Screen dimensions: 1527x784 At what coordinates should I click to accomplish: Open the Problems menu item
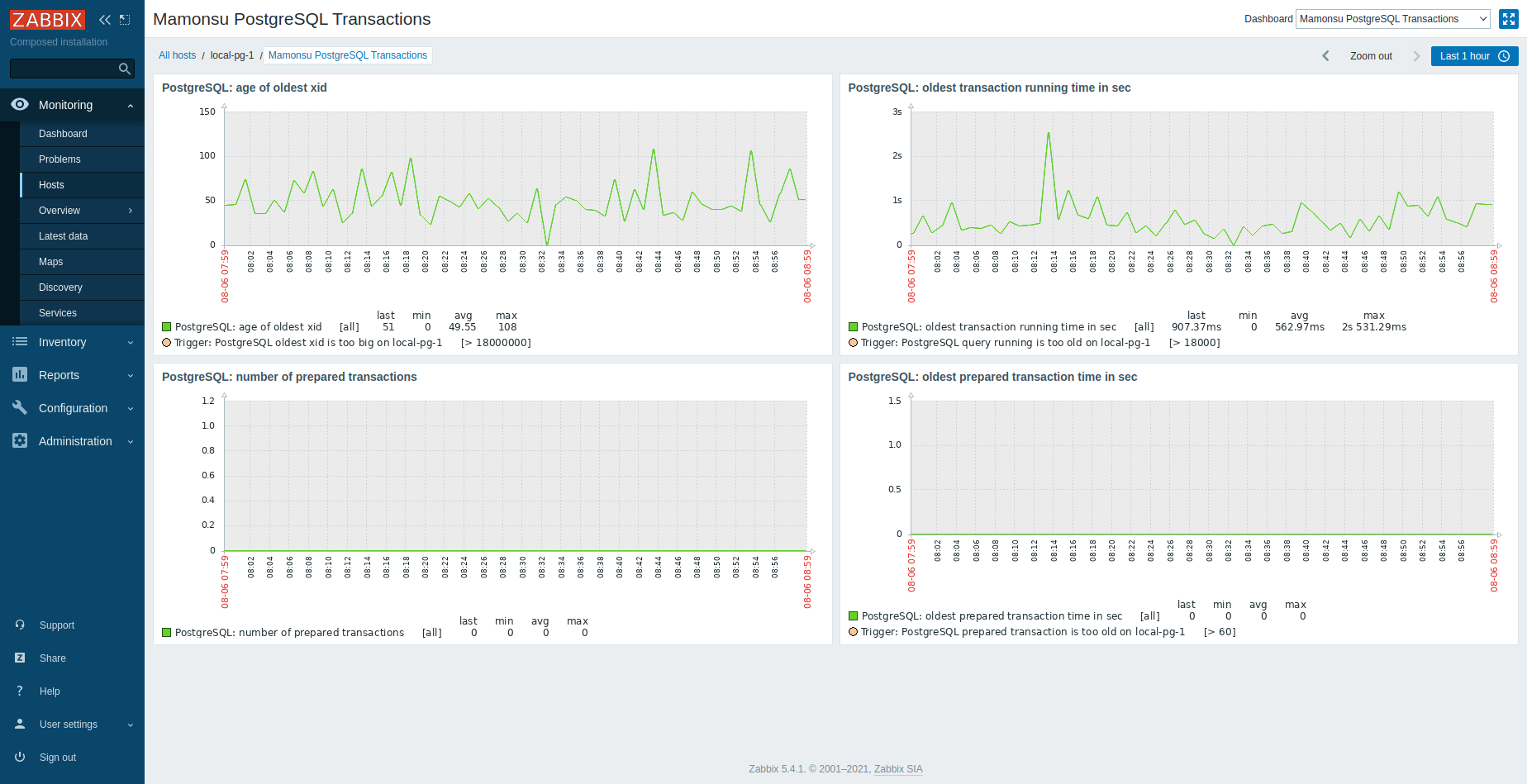(x=82, y=159)
